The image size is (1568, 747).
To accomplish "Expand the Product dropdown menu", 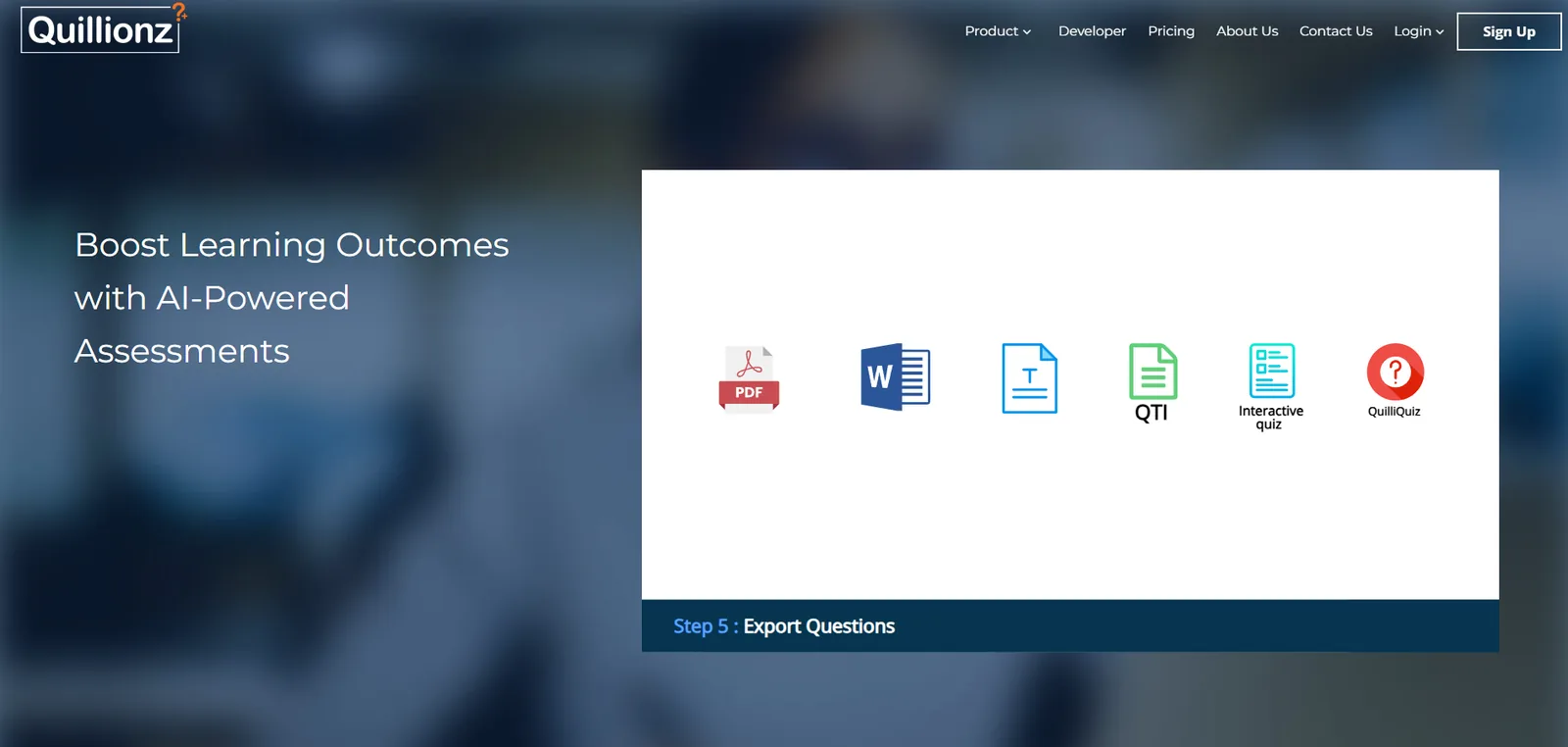I will pos(998,31).
